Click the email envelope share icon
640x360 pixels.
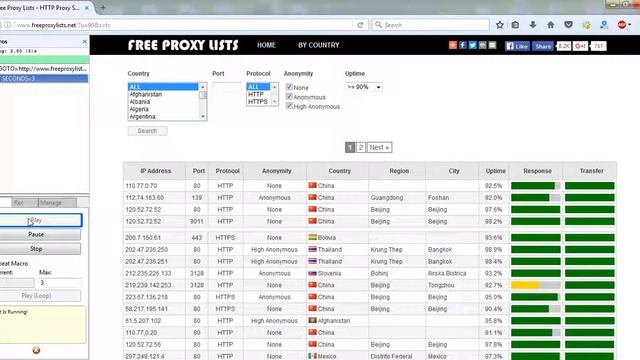coord(492,45)
